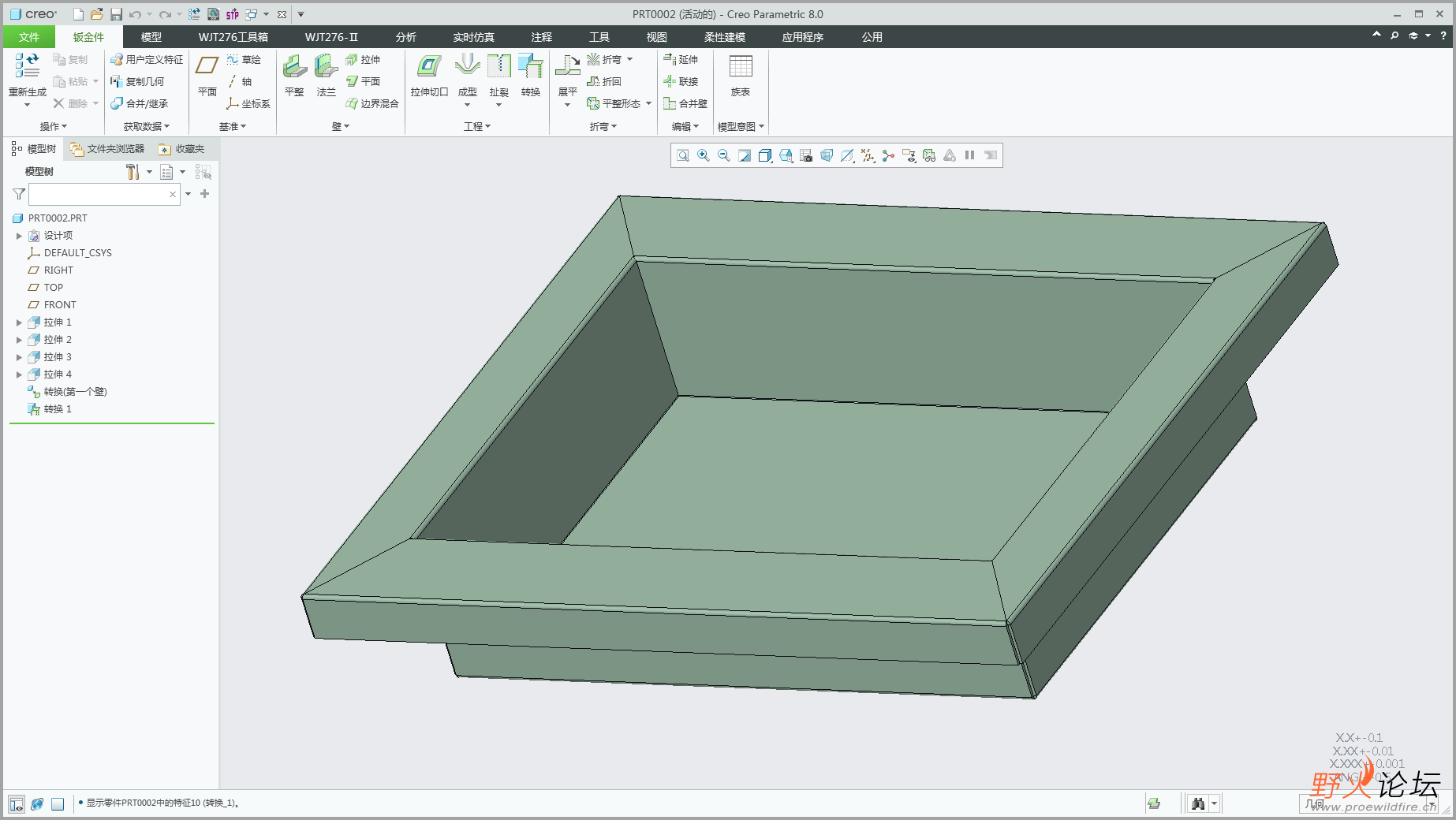This screenshot has width=1456, height=820.
Task: Open the 文件夹浏览器 panel tab
Action: tap(107, 149)
